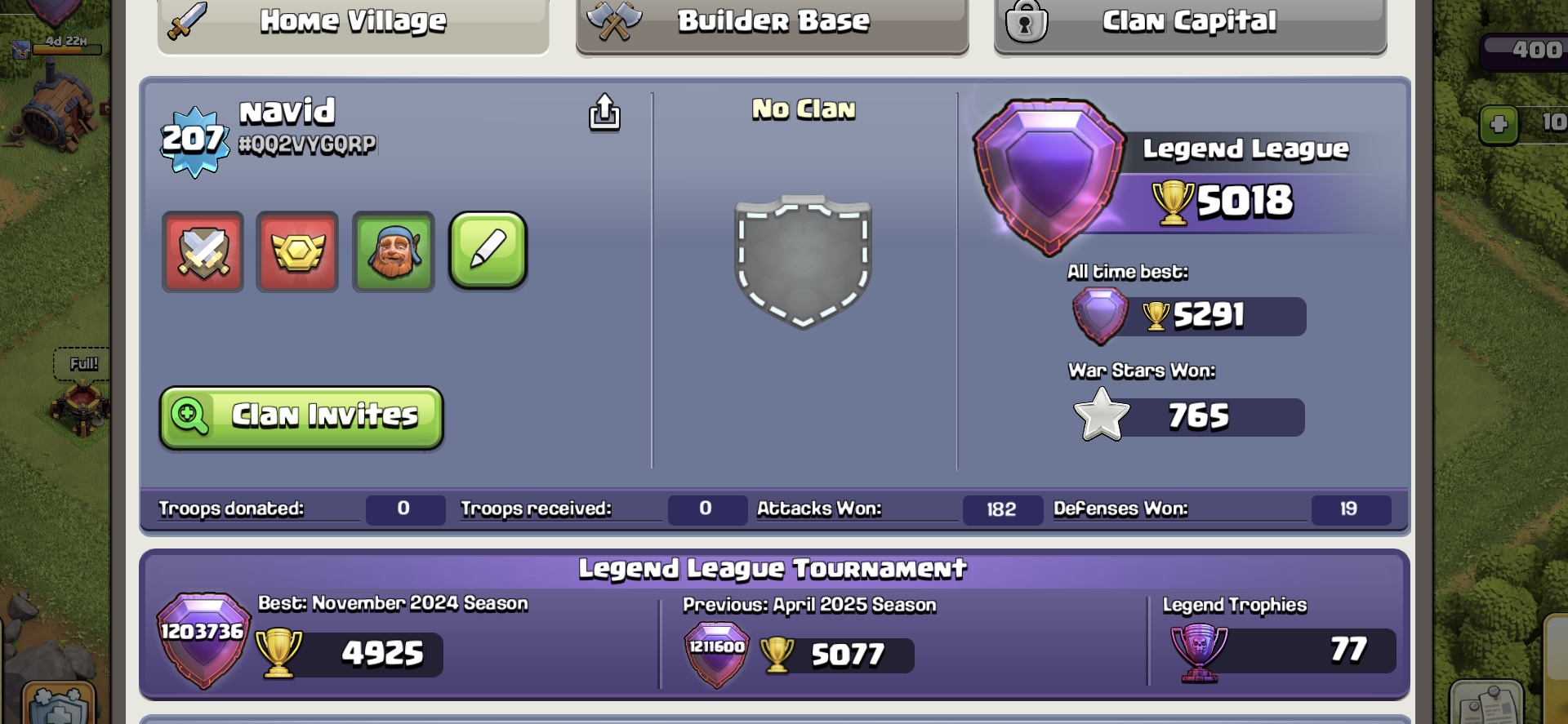The image size is (1568, 724).
Task: Tap the empty clan shield emblem
Action: [x=803, y=261]
